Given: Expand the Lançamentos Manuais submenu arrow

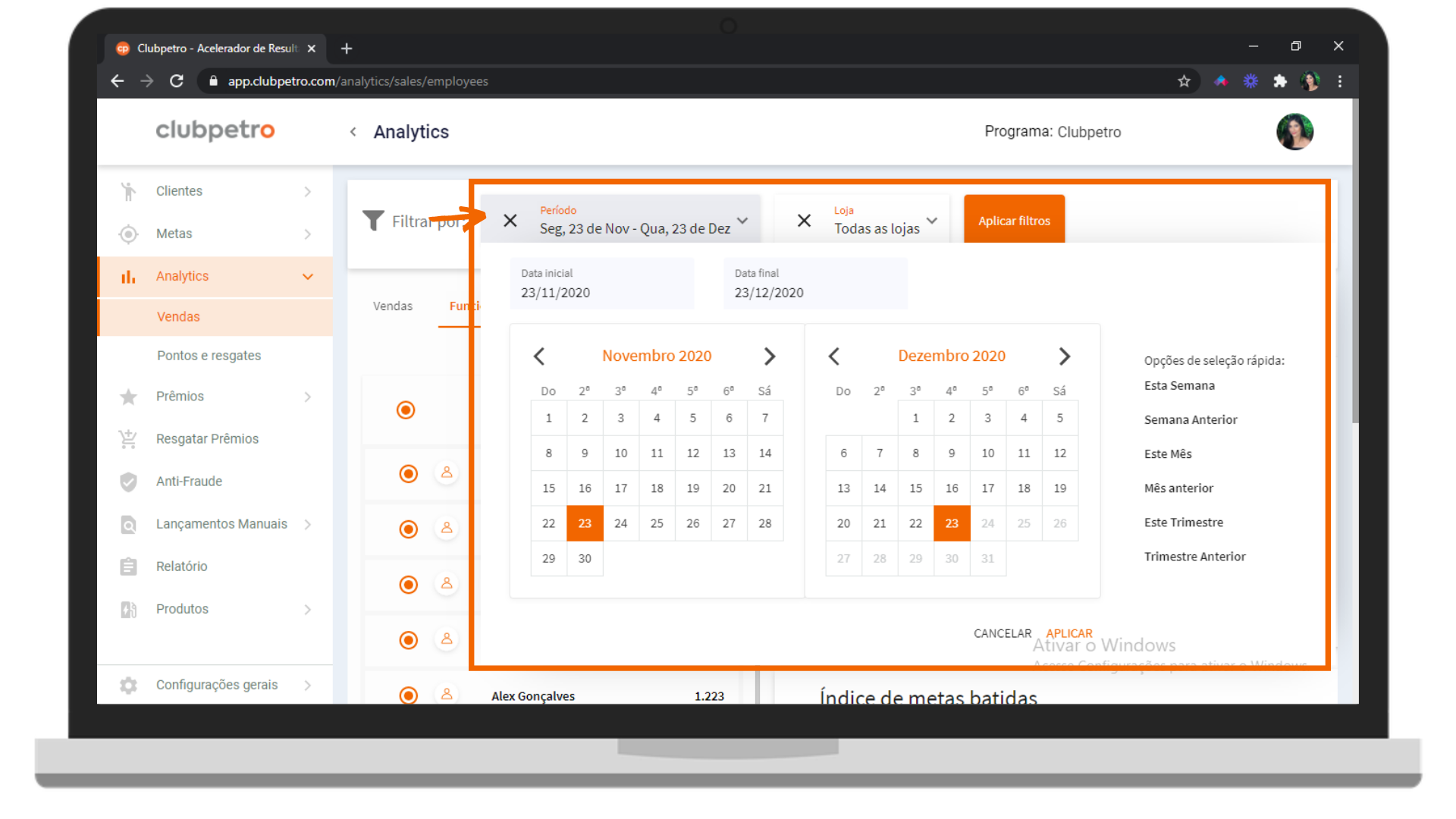Looking at the screenshot, I should (x=308, y=524).
